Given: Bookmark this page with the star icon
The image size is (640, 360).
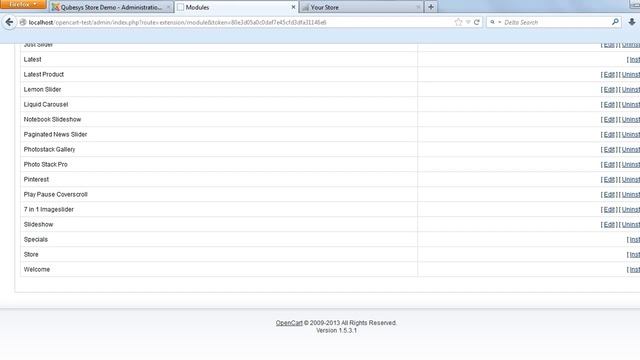Looking at the screenshot, I should pyautogui.click(x=458, y=22).
